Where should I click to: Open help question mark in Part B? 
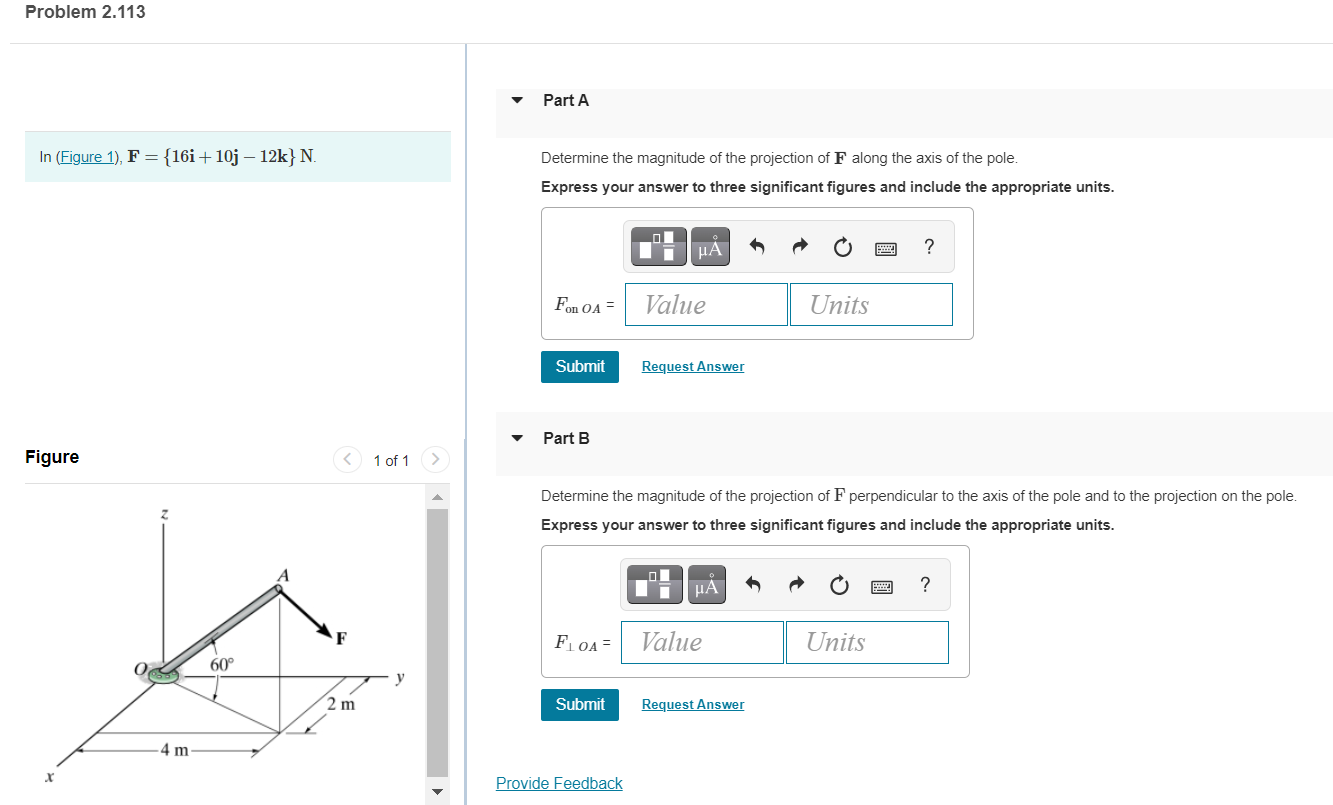(925, 585)
